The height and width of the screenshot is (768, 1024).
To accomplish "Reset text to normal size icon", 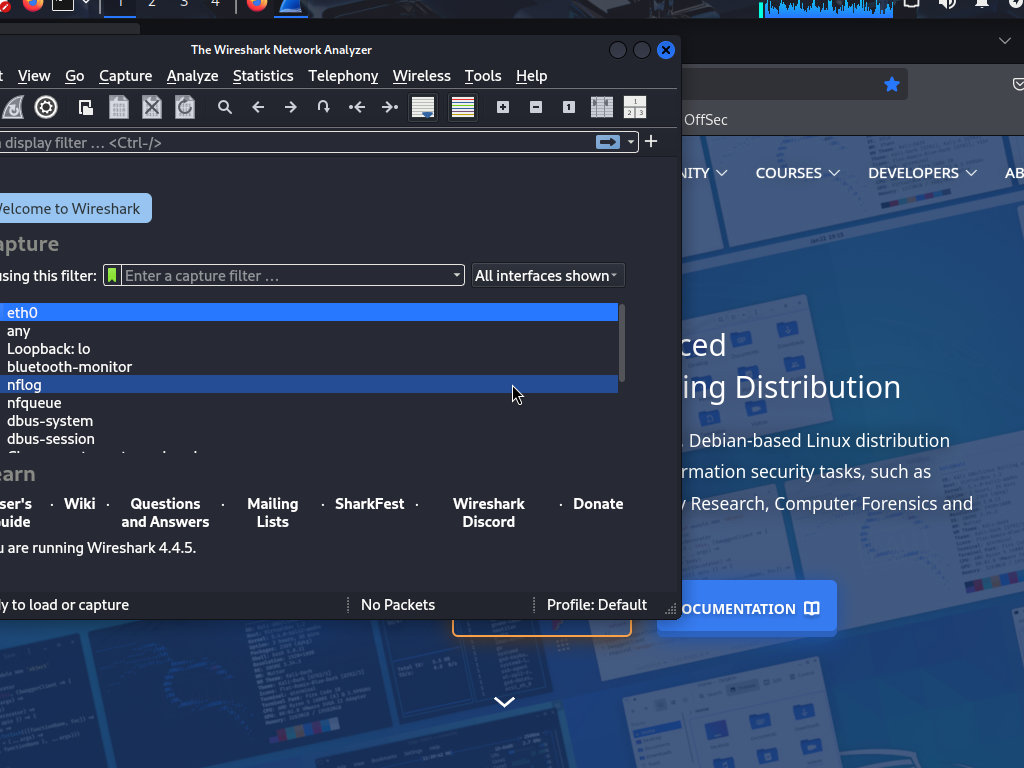I will (x=569, y=108).
